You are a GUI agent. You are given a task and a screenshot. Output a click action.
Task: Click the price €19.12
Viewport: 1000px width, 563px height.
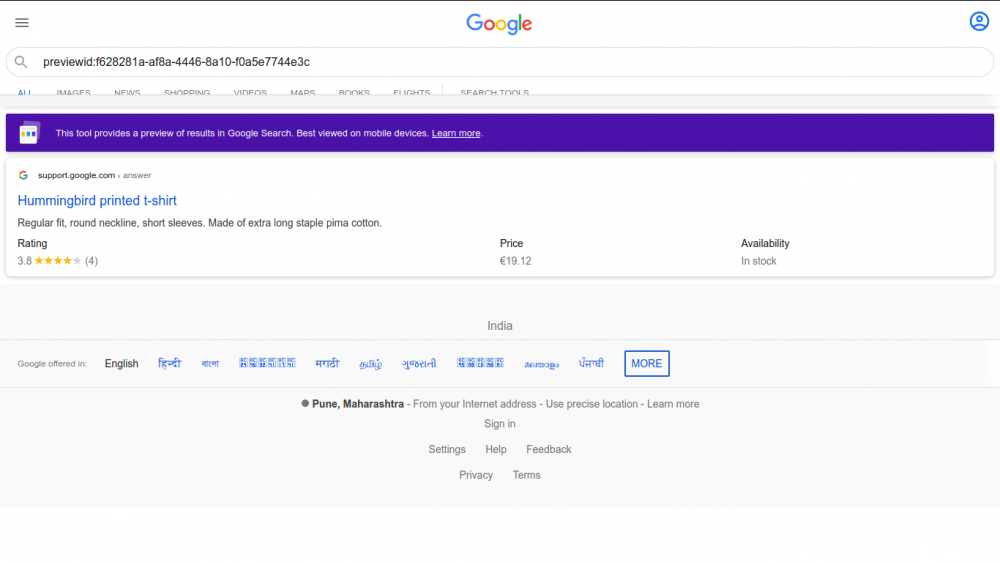coord(515,261)
